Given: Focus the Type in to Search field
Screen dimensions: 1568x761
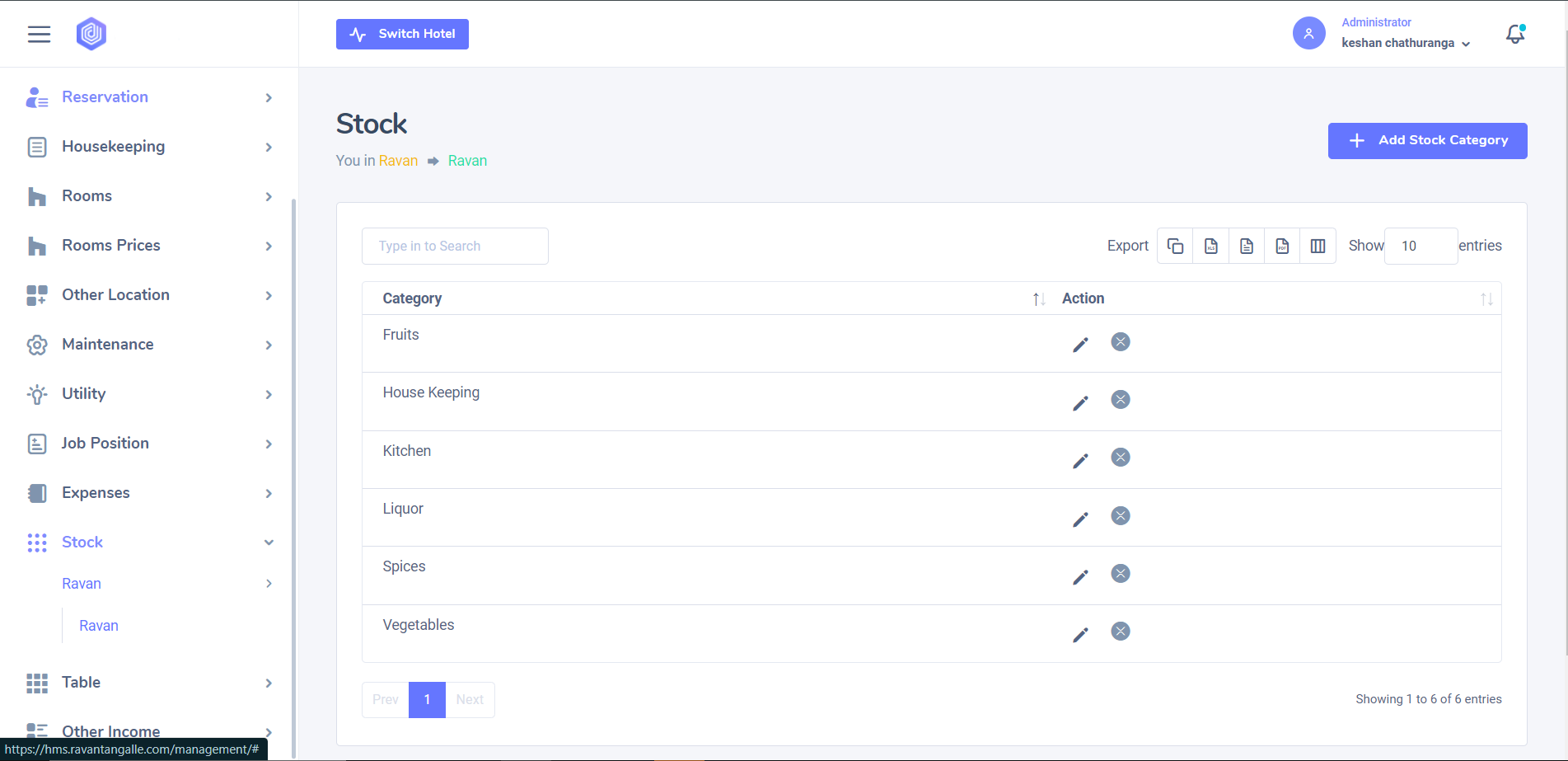Looking at the screenshot, I should [455, 246].
